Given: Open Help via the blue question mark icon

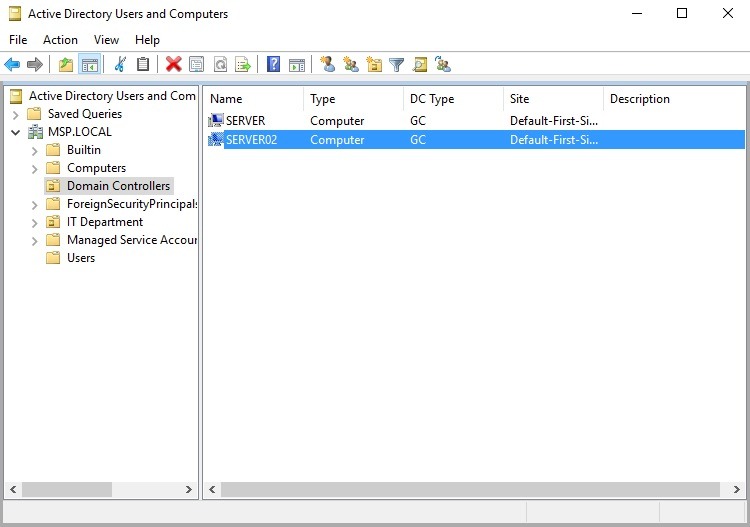Looking at the screenshot, I should click(273, 65).
